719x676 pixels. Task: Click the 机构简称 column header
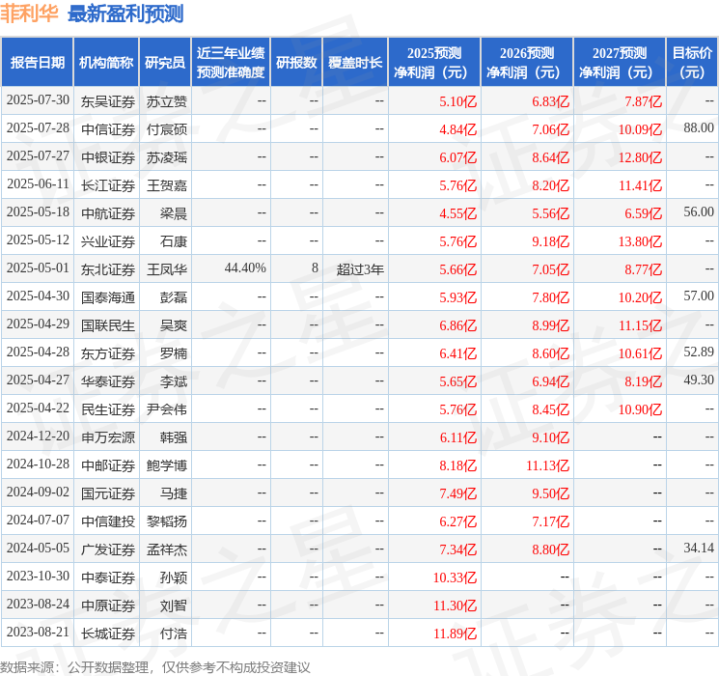tap(106, 62)
